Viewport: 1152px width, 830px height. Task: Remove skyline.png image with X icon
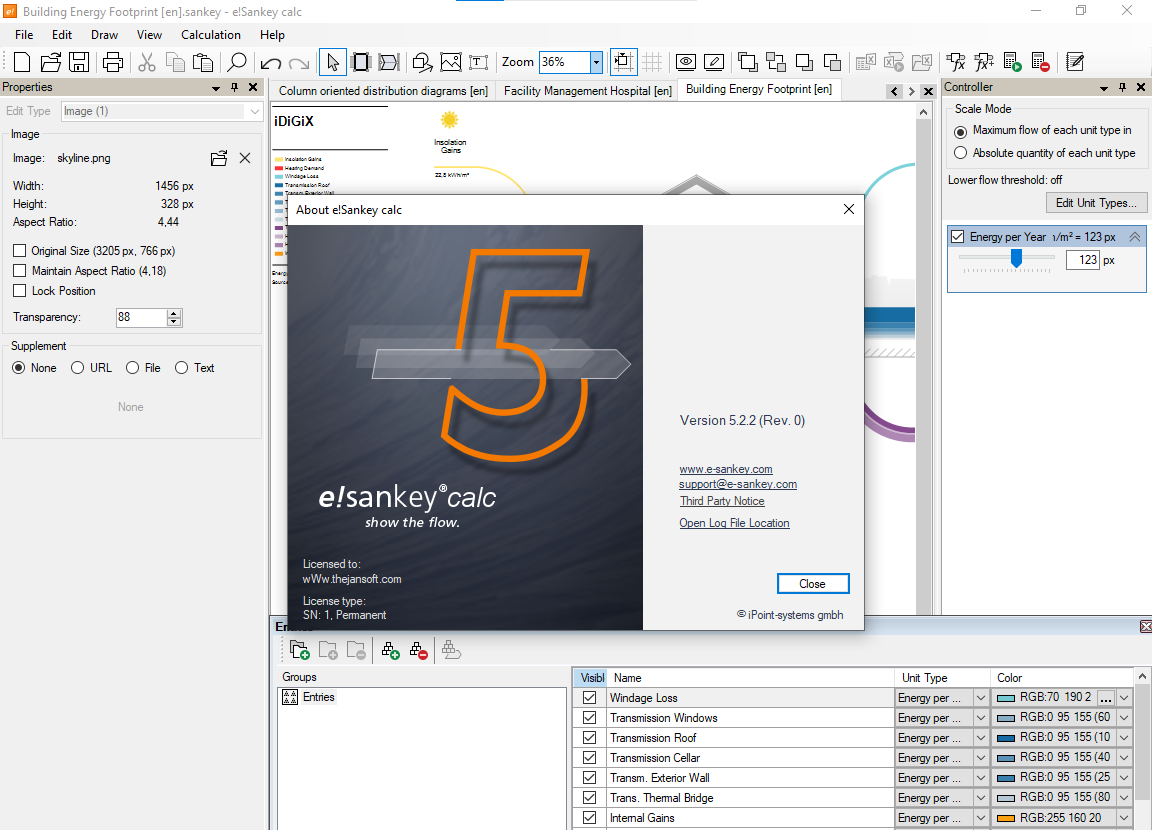(245, 158)
